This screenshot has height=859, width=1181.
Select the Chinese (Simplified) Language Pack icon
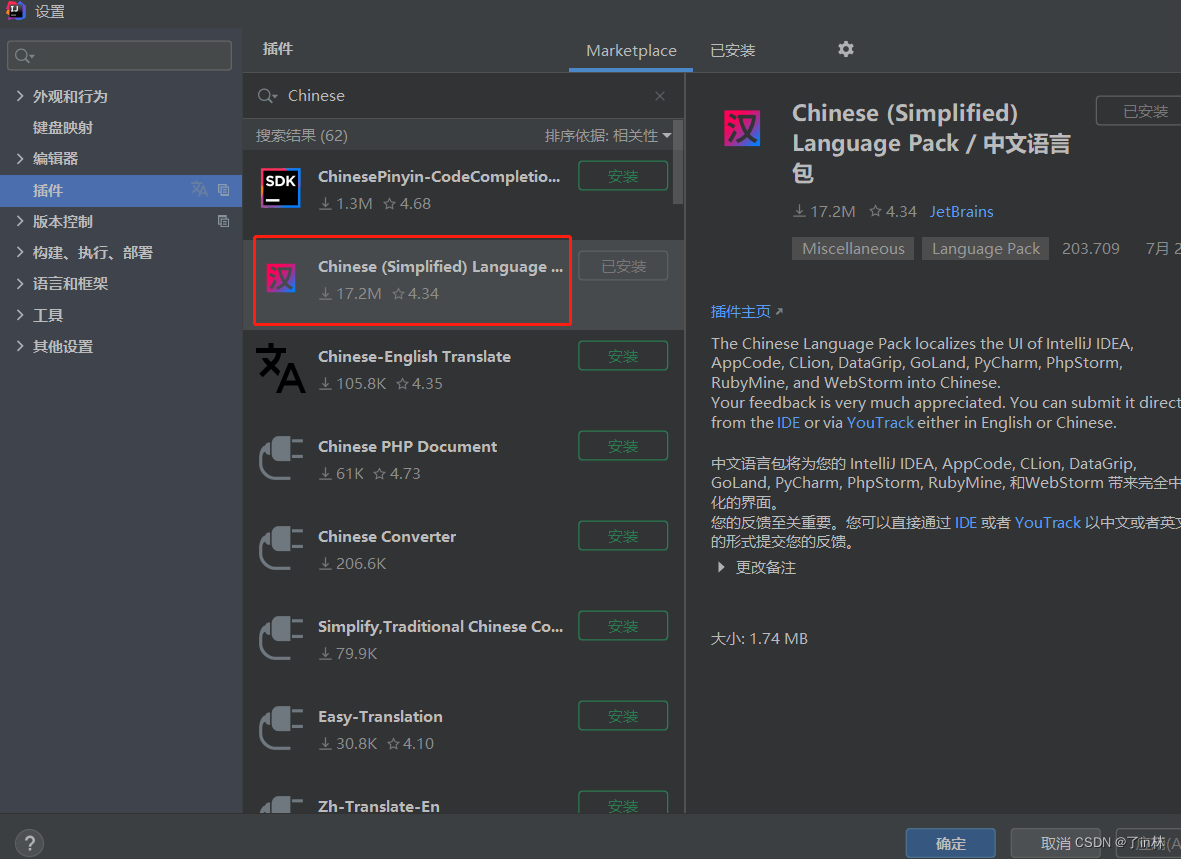[282, 278]
